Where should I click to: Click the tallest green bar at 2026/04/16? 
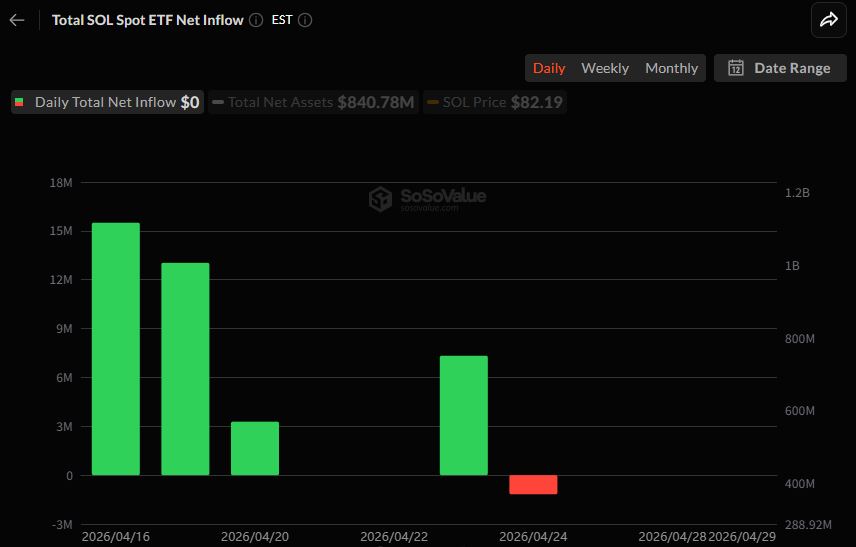coord(116,348)
